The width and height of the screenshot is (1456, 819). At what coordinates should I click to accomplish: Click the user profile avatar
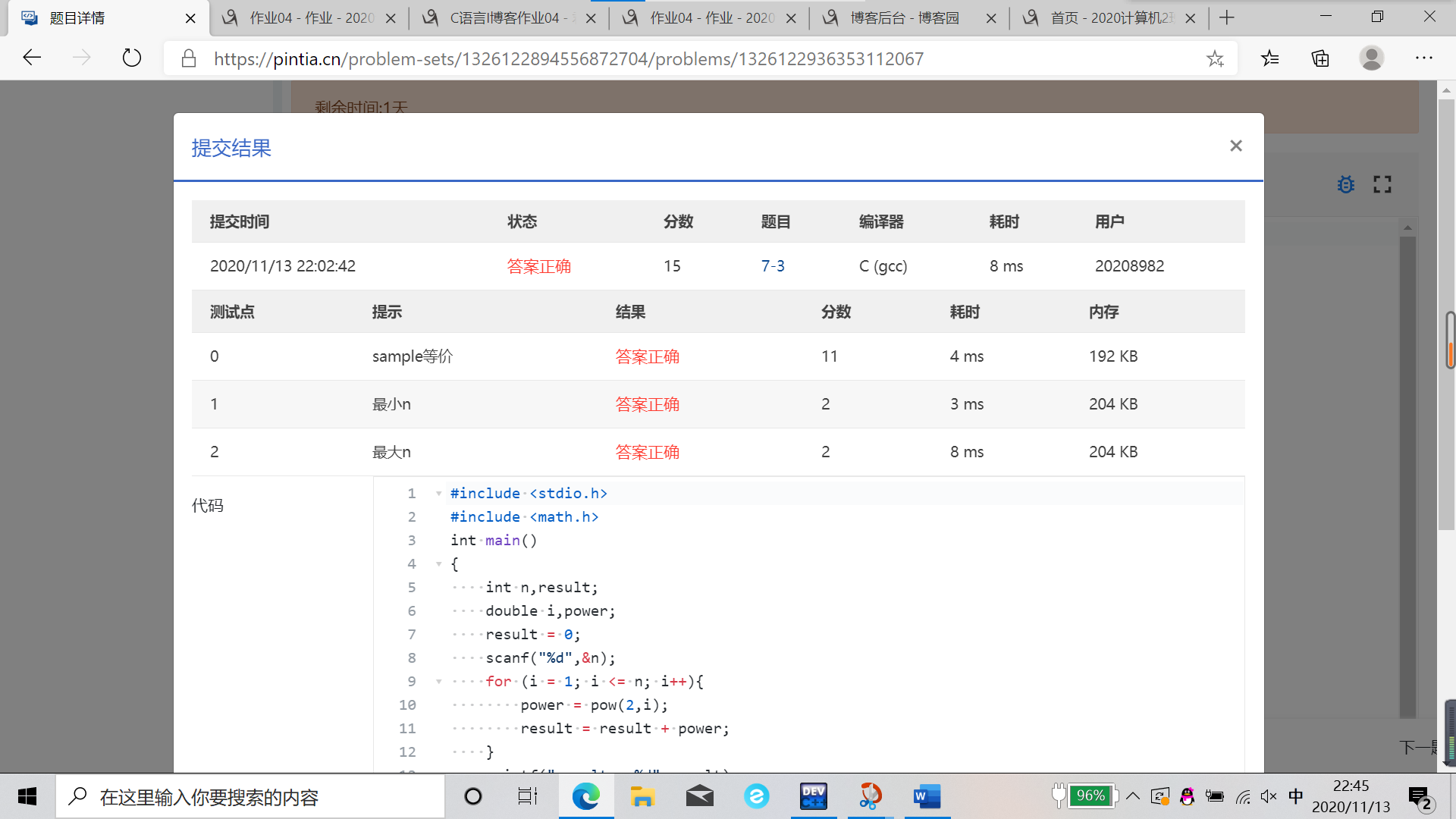pos(1371,58)
